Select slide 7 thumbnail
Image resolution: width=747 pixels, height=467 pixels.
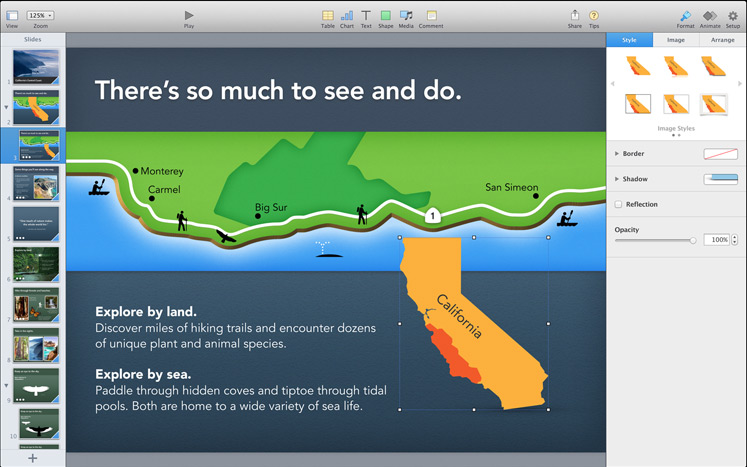(x=36, y=304)
